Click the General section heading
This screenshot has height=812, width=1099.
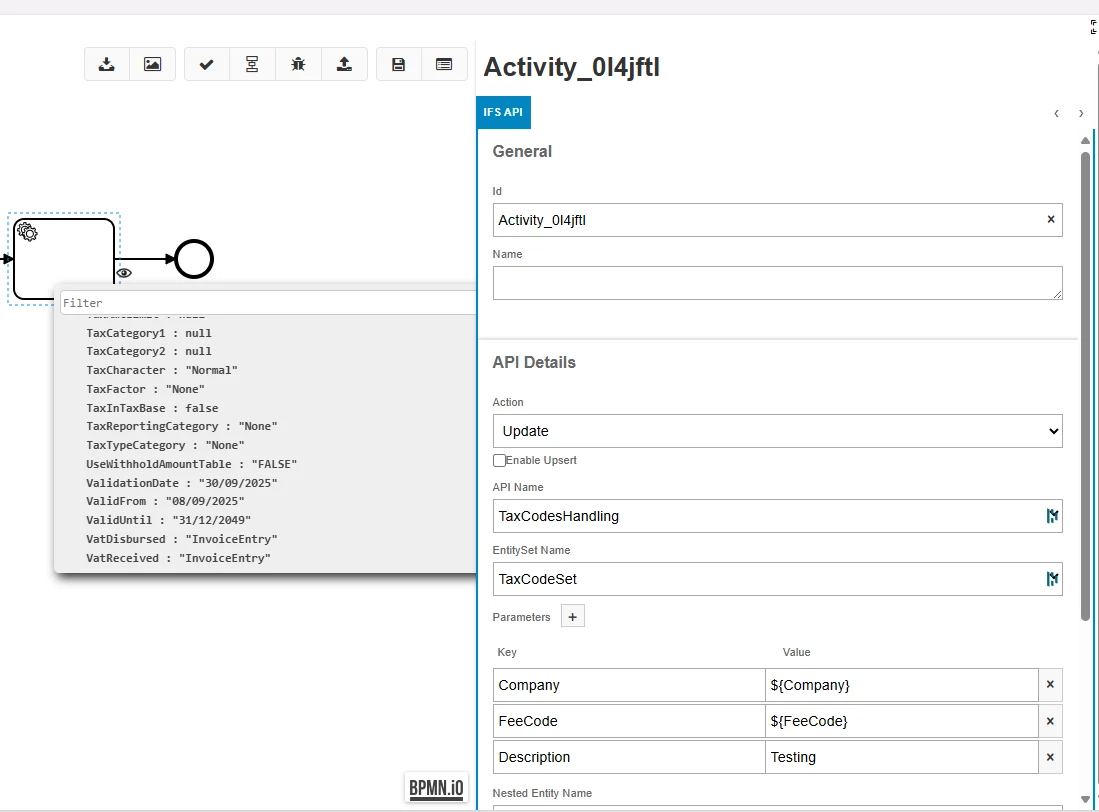pos(522,151)
